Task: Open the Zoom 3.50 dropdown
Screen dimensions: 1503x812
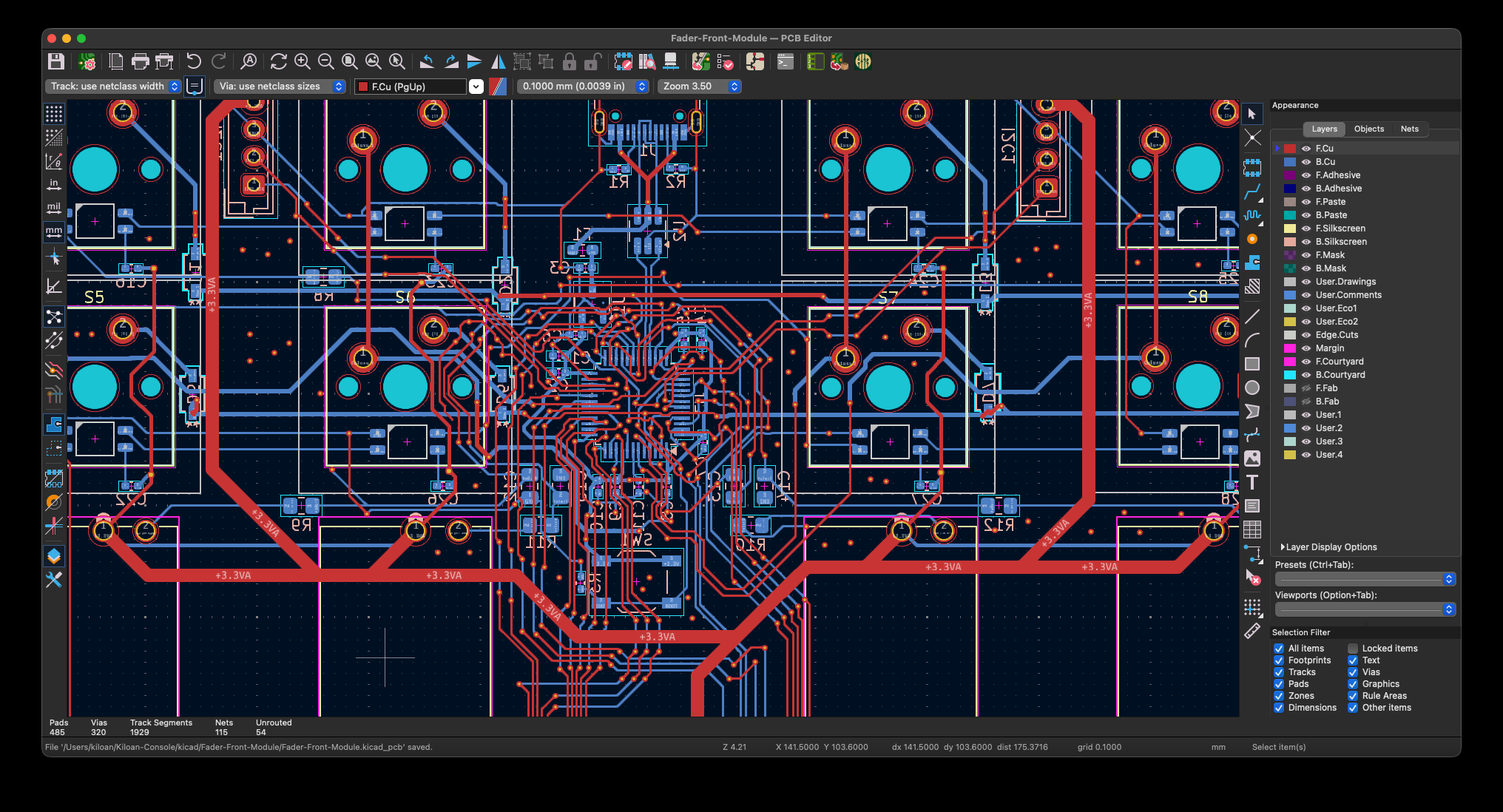Action: tap(699, 87)
